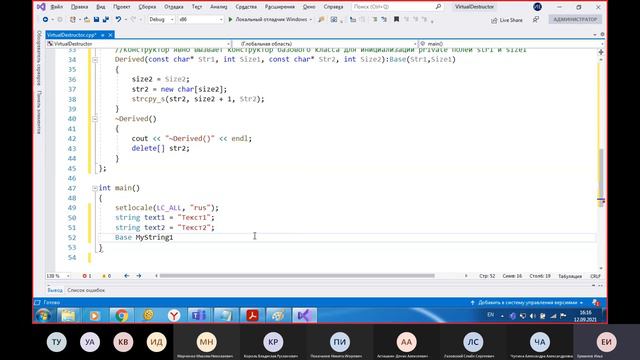The width and height of the screenshot is (640, 360).
Task: Open Adobe Acrobat from taskbar
Action: pos(252,316)
